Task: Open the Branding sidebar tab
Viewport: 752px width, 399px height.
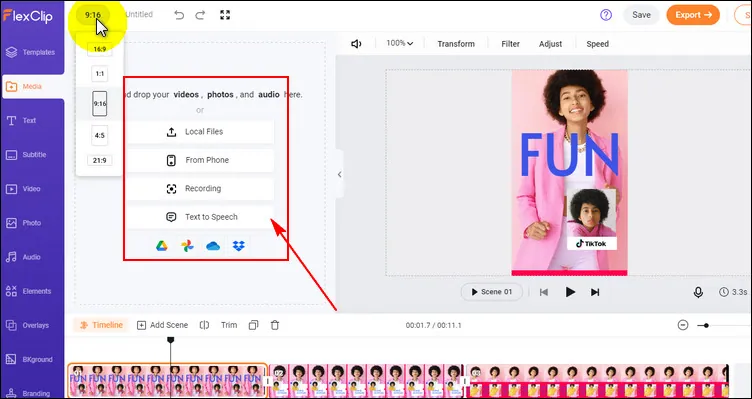Action: pyautogui.click(x=32, y=393)
